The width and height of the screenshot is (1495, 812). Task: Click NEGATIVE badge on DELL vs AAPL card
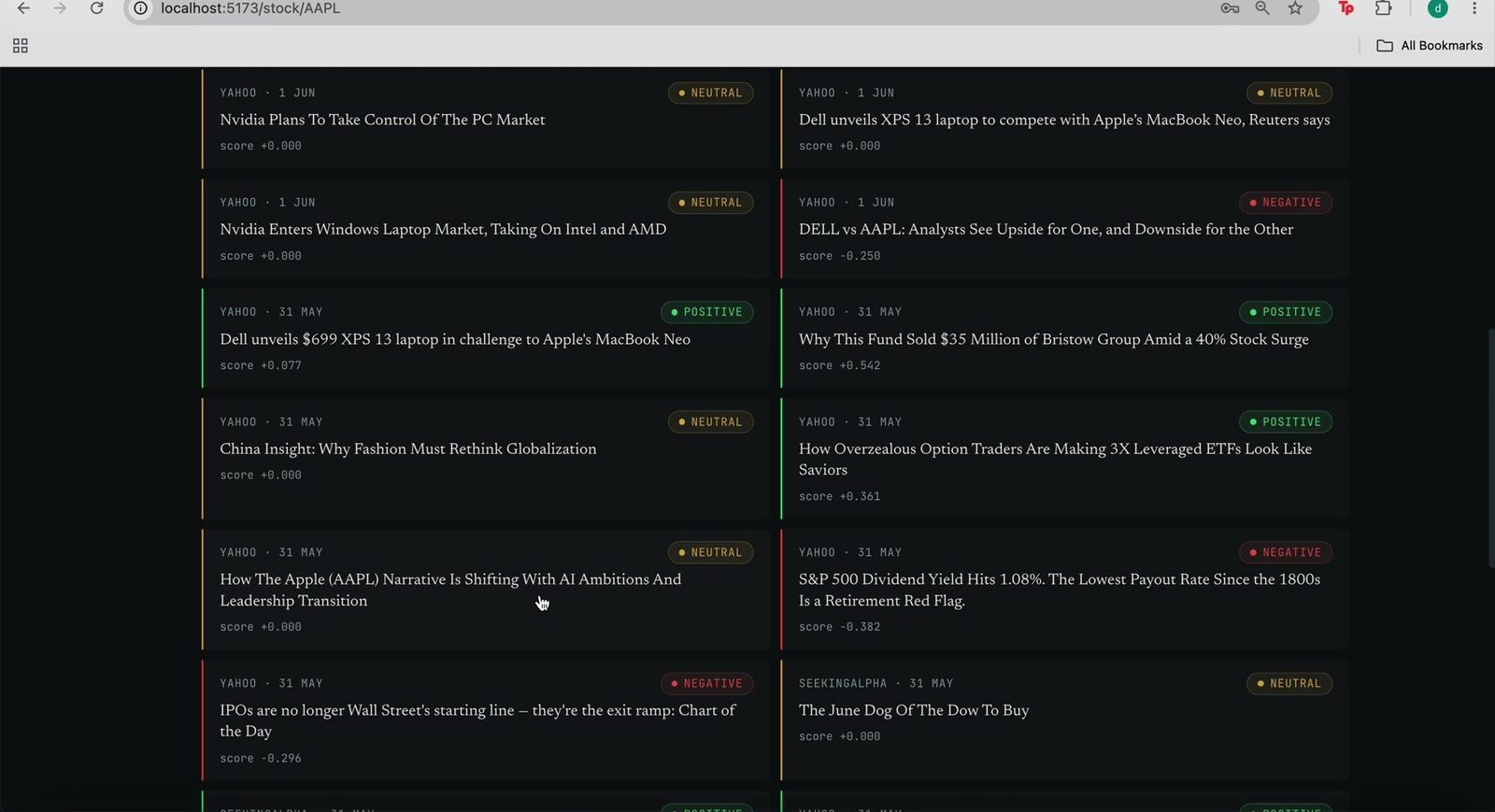(x=1286, y=203)
